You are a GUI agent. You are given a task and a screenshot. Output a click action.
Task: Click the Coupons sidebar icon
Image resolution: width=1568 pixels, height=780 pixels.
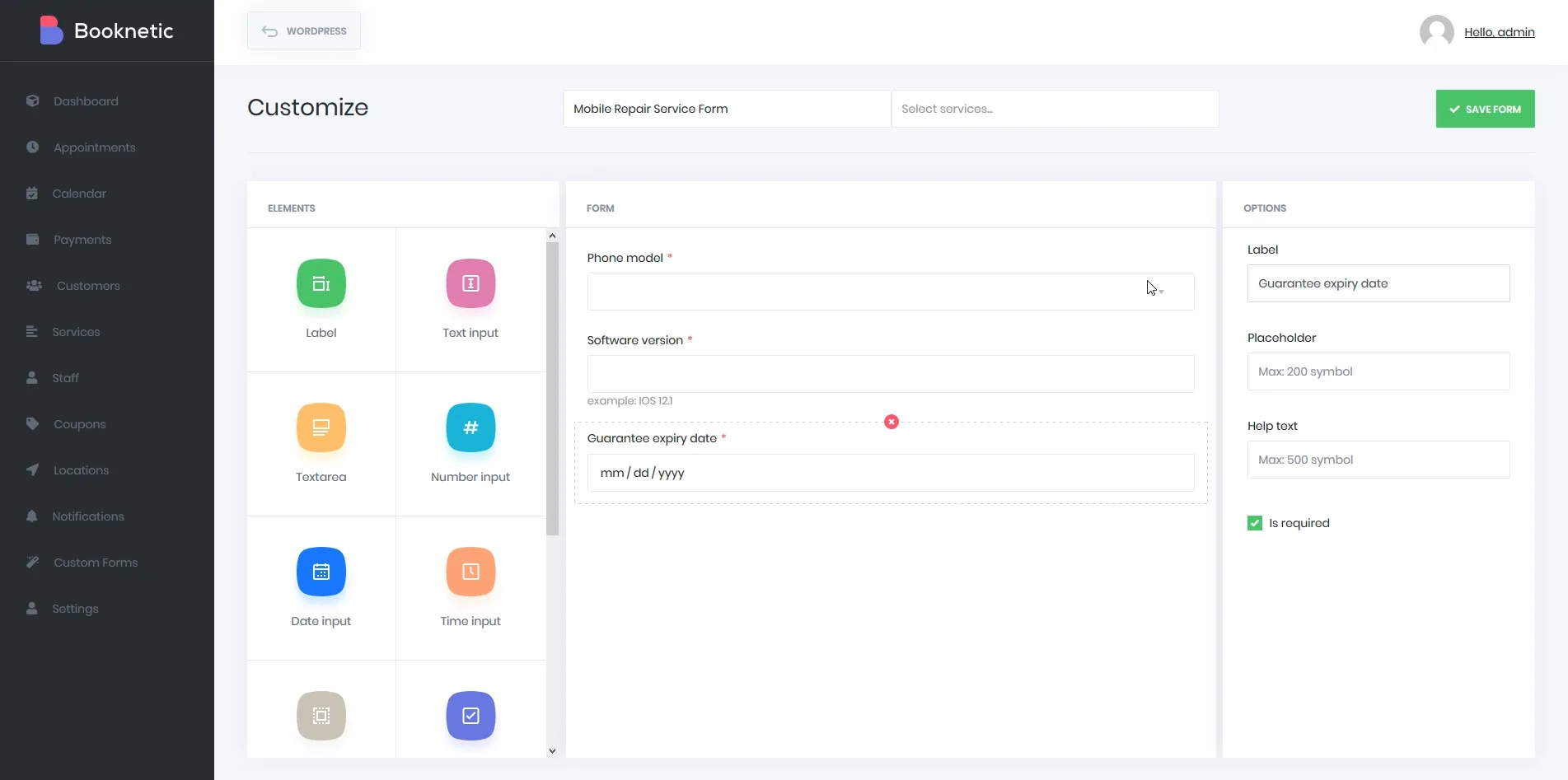pyautogui.click(x=32, y=423)
